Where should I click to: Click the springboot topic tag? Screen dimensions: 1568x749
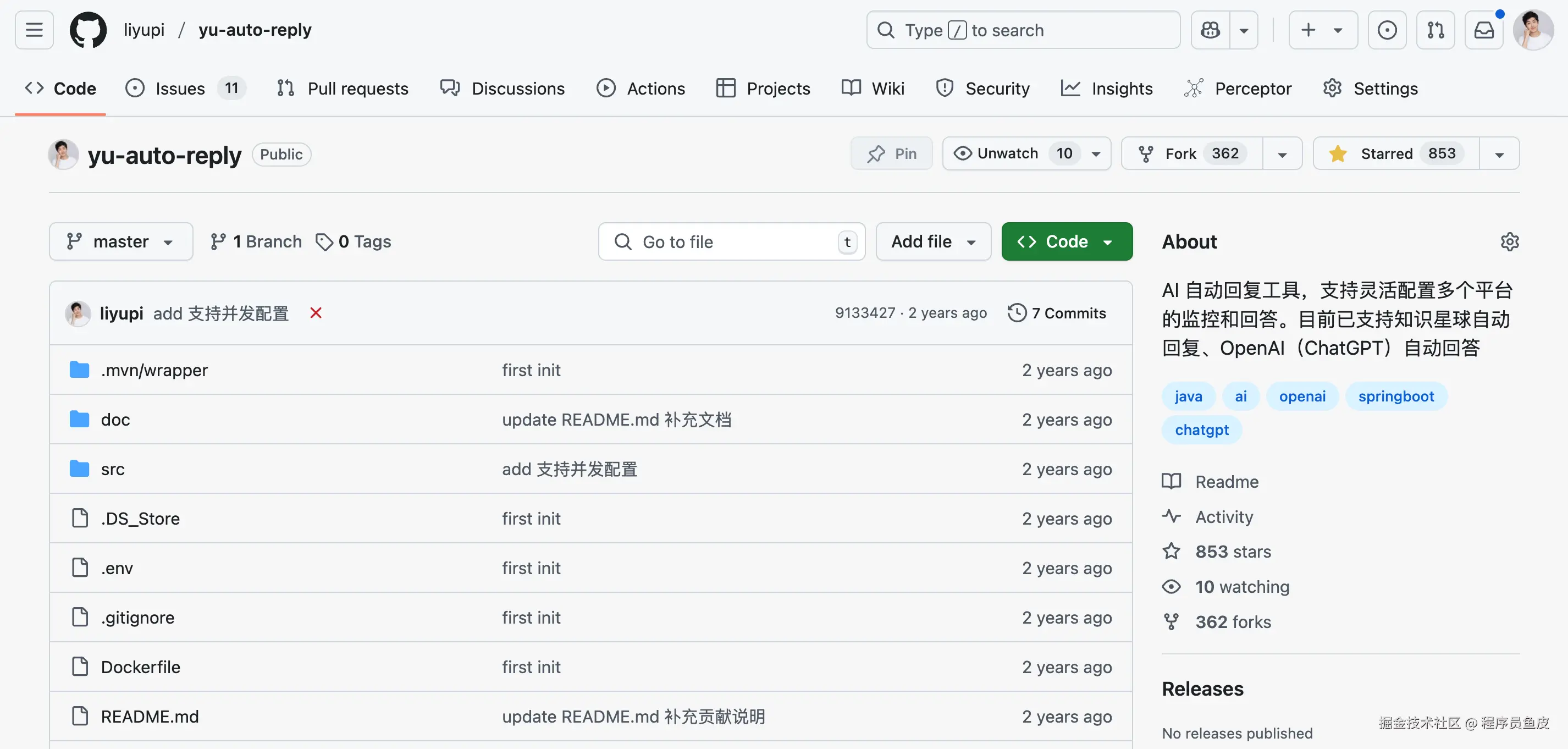click(x=1396, y=396)
